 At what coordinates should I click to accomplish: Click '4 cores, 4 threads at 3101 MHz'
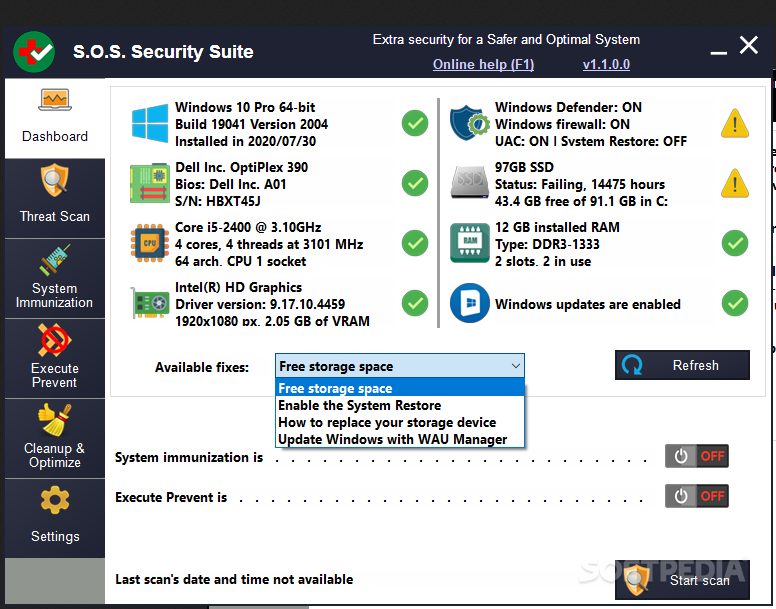coord(269,244)
